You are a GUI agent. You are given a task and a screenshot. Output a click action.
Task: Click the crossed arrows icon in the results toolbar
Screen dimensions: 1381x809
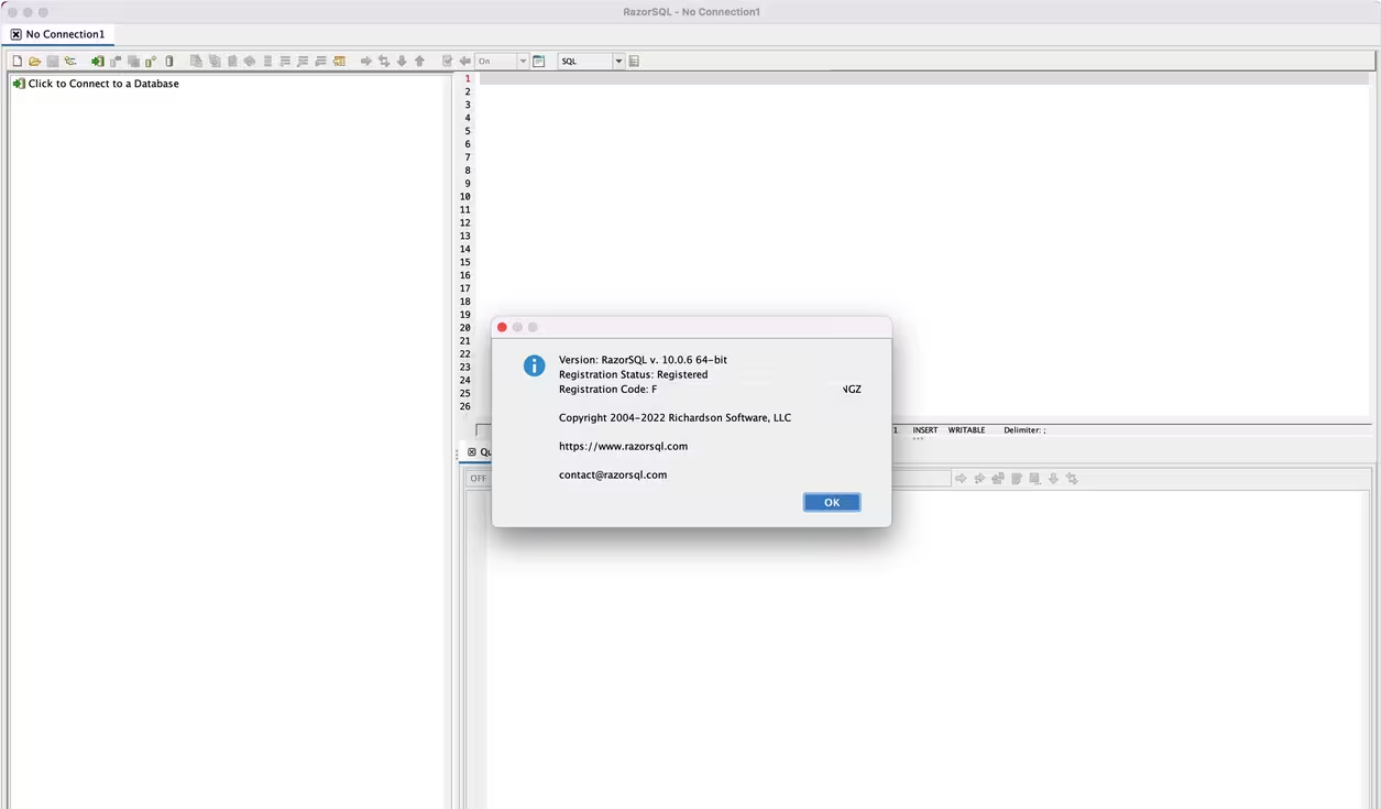click(x=1072, y=479)
